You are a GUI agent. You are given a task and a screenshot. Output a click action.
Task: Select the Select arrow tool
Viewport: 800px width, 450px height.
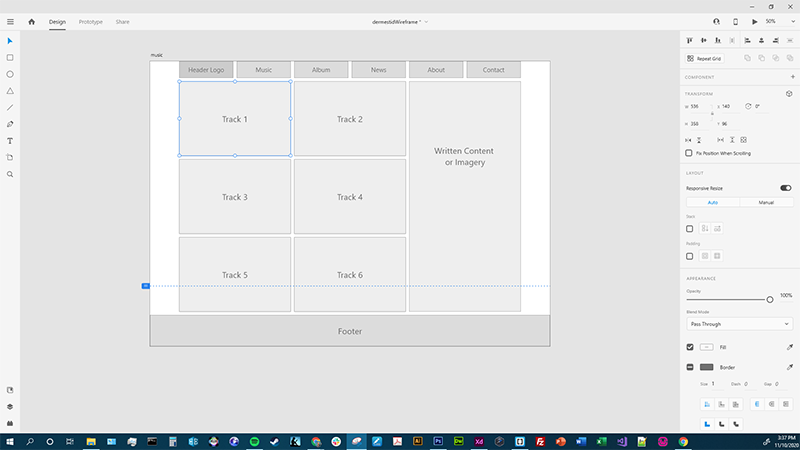10,41
